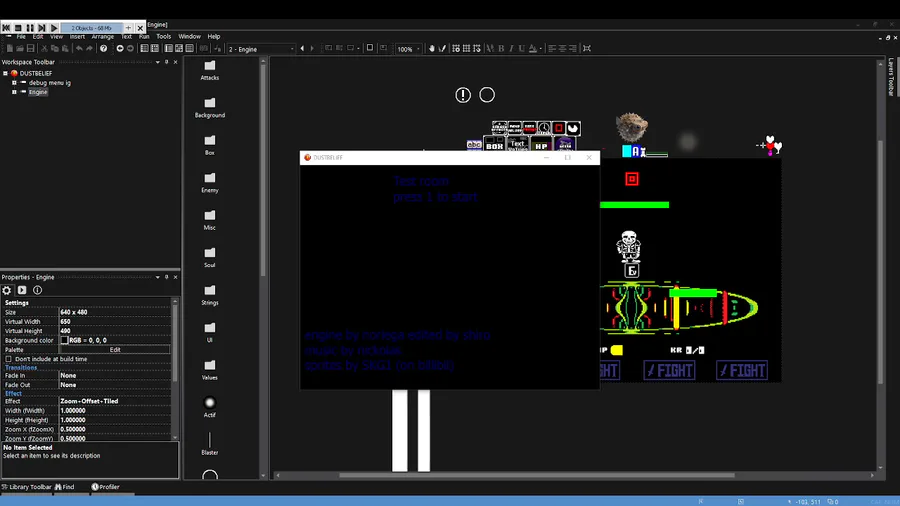Image resolution: width=900 pixels, height=506 pixels.
Task: Open the 100% zoom dropdown
Action: 408,49
